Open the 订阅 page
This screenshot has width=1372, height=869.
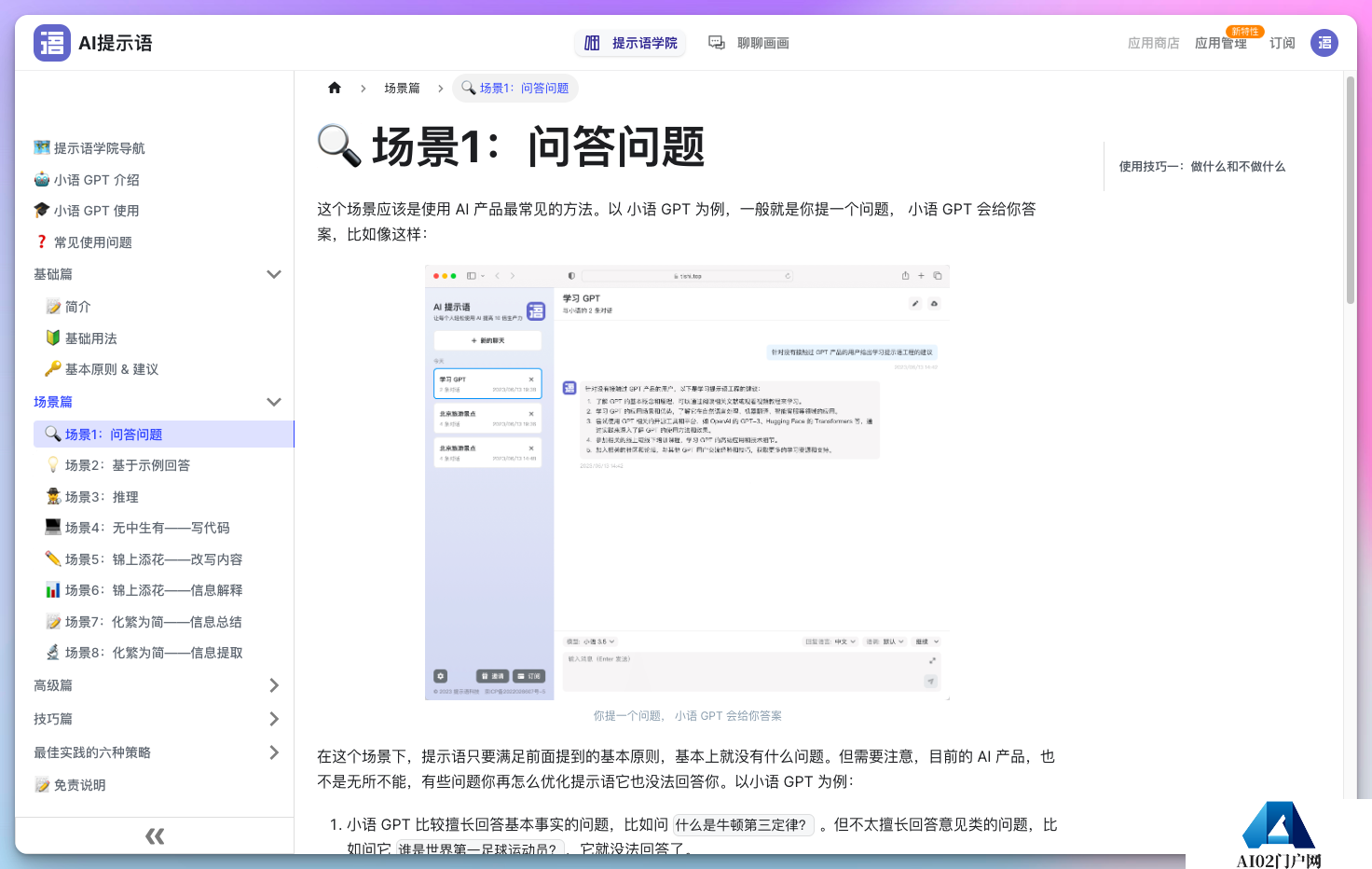[x=1283, y=43]
